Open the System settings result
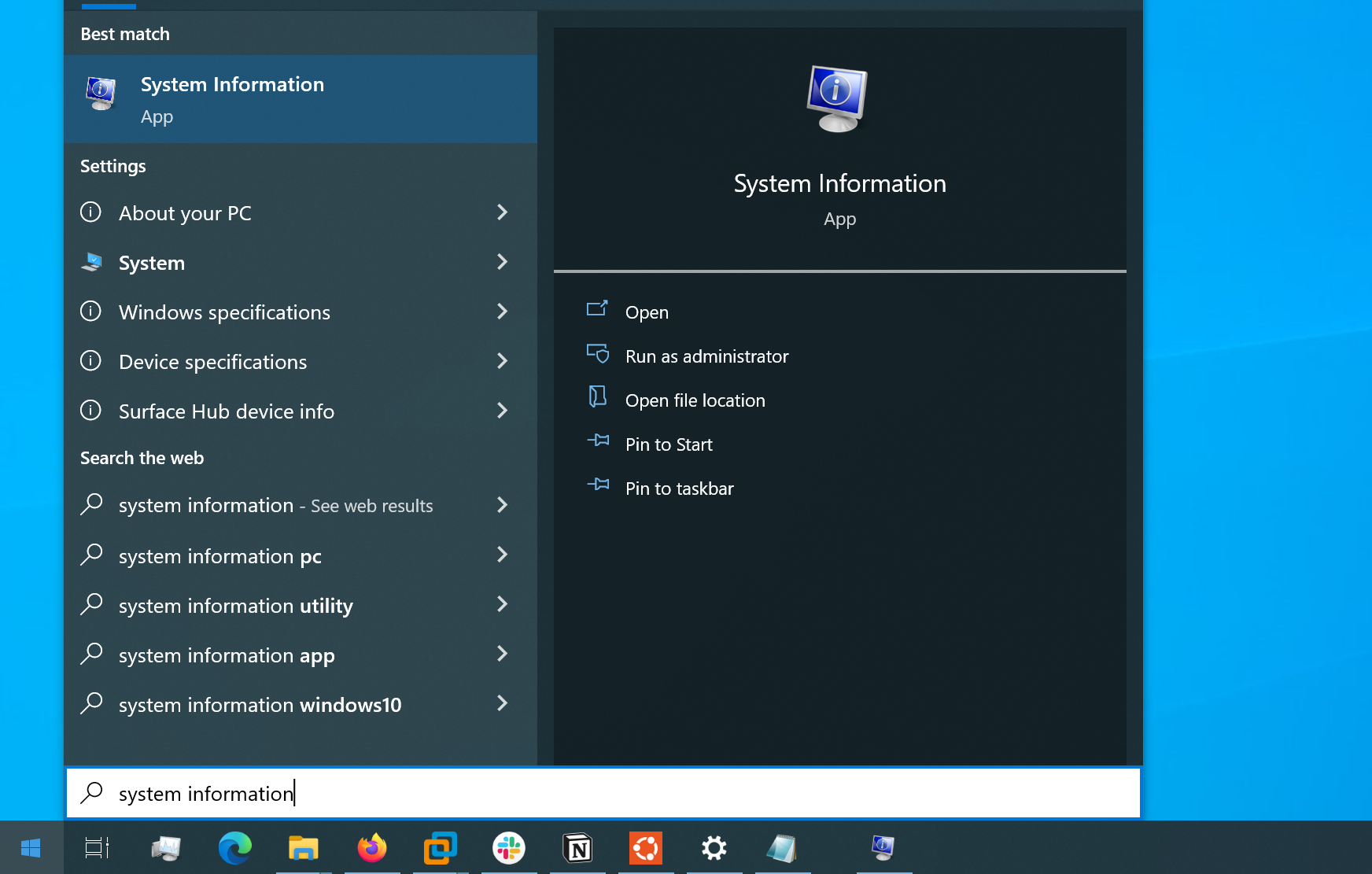 click(x=301, y=262)
